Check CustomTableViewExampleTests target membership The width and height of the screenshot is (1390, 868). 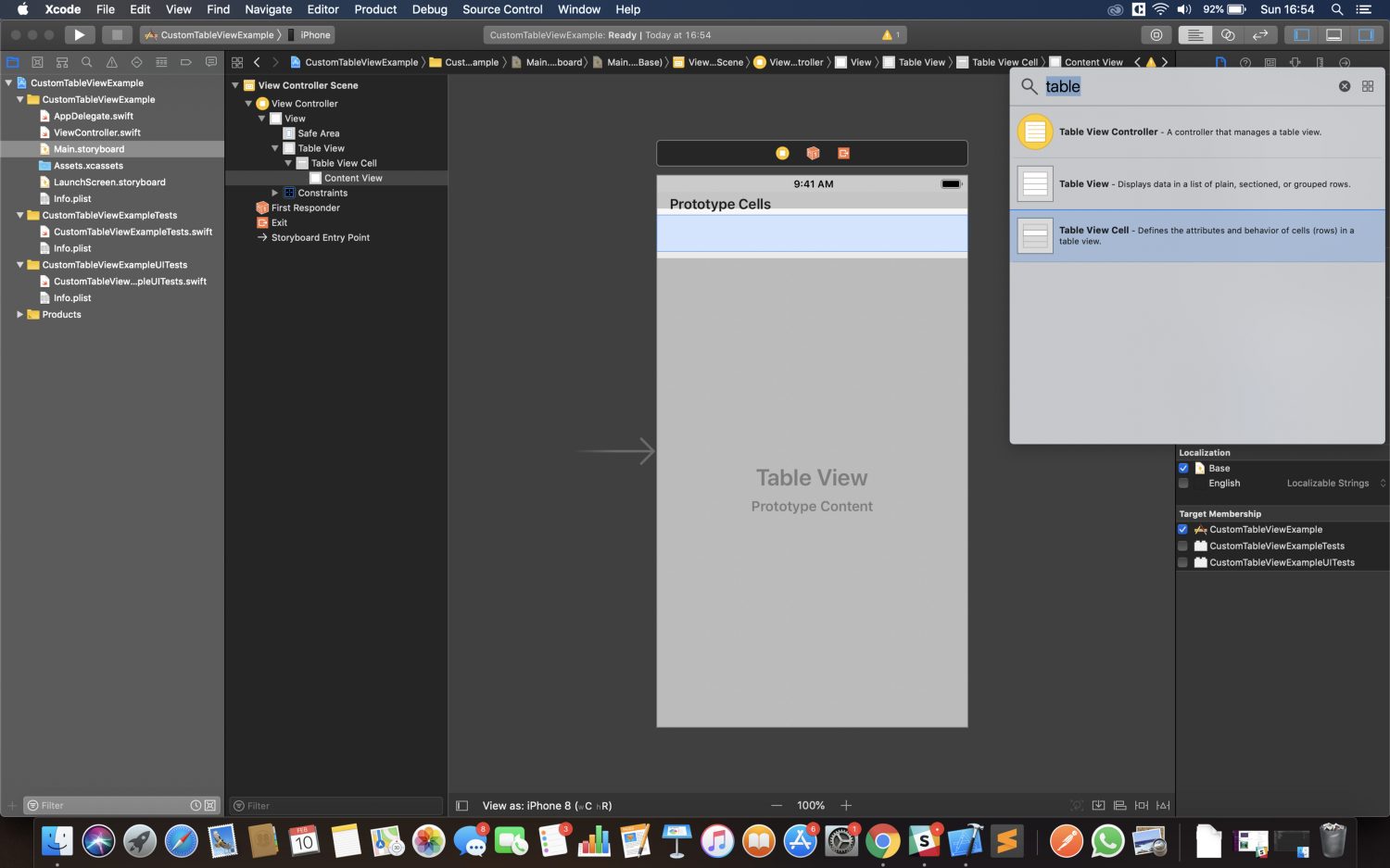(1182, 547)
